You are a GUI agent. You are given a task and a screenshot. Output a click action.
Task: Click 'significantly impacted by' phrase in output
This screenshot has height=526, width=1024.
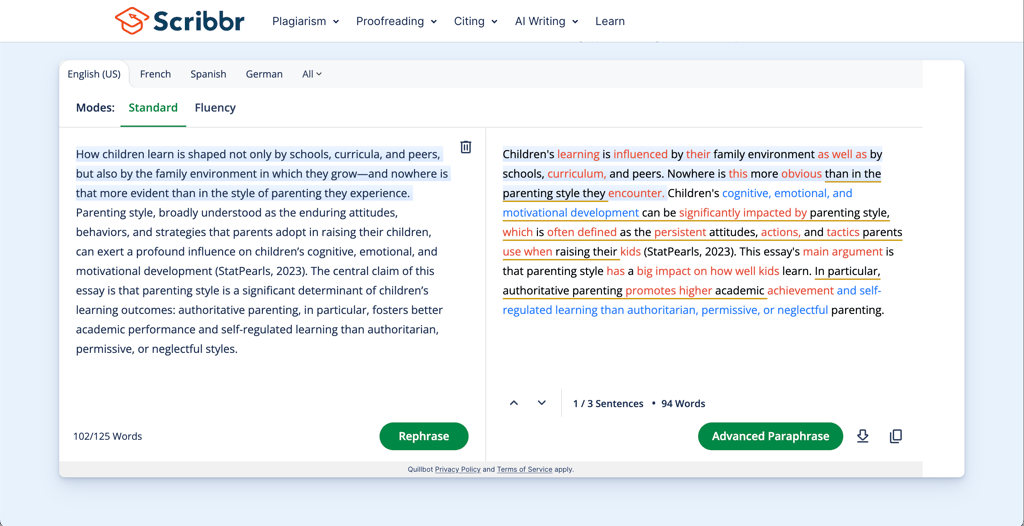(x=743, y=213)
